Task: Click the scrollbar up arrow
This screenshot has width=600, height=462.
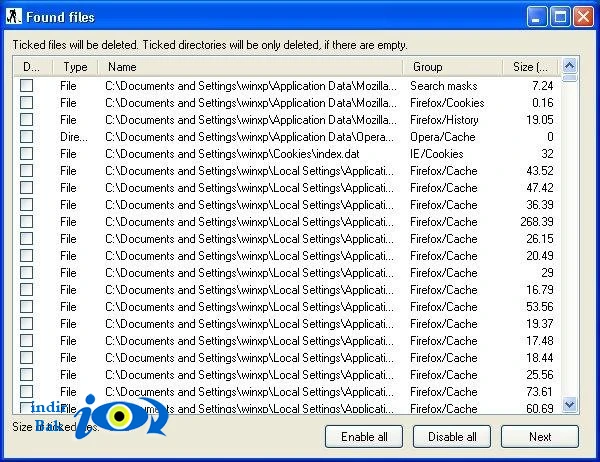Action: click(569, 66)
